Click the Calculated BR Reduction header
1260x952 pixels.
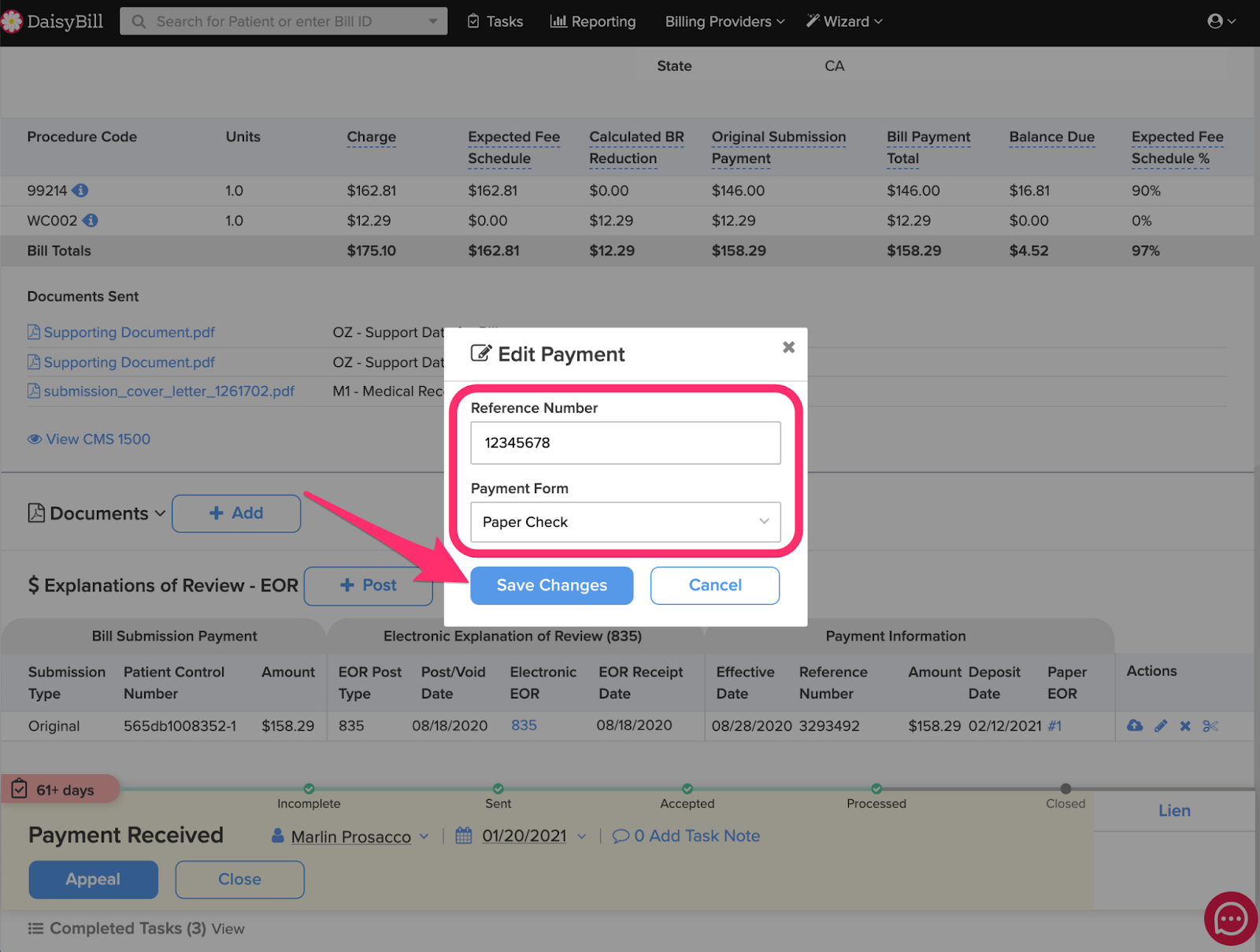click(636, 147)
